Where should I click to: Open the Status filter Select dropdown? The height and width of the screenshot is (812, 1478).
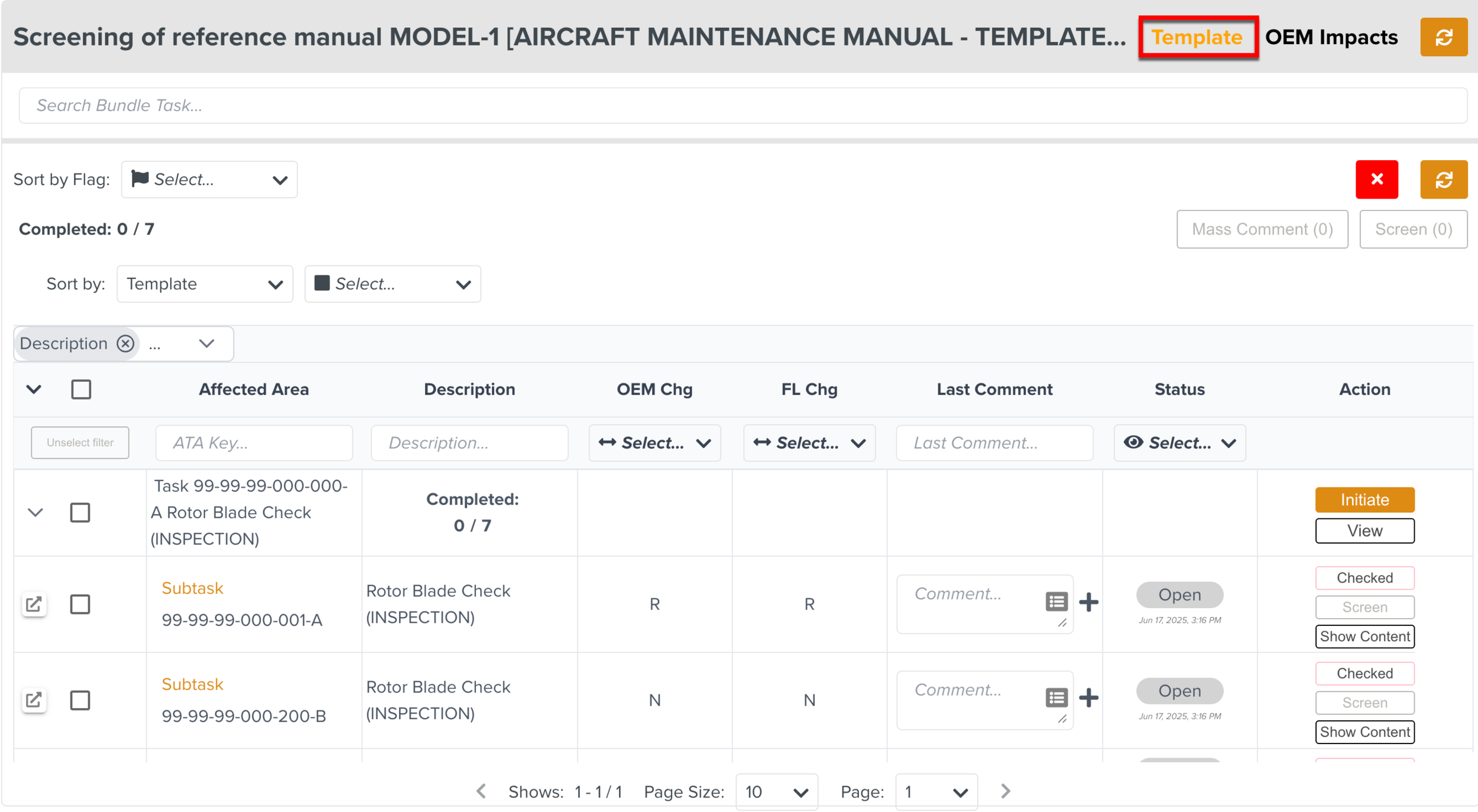[1178, 442]
